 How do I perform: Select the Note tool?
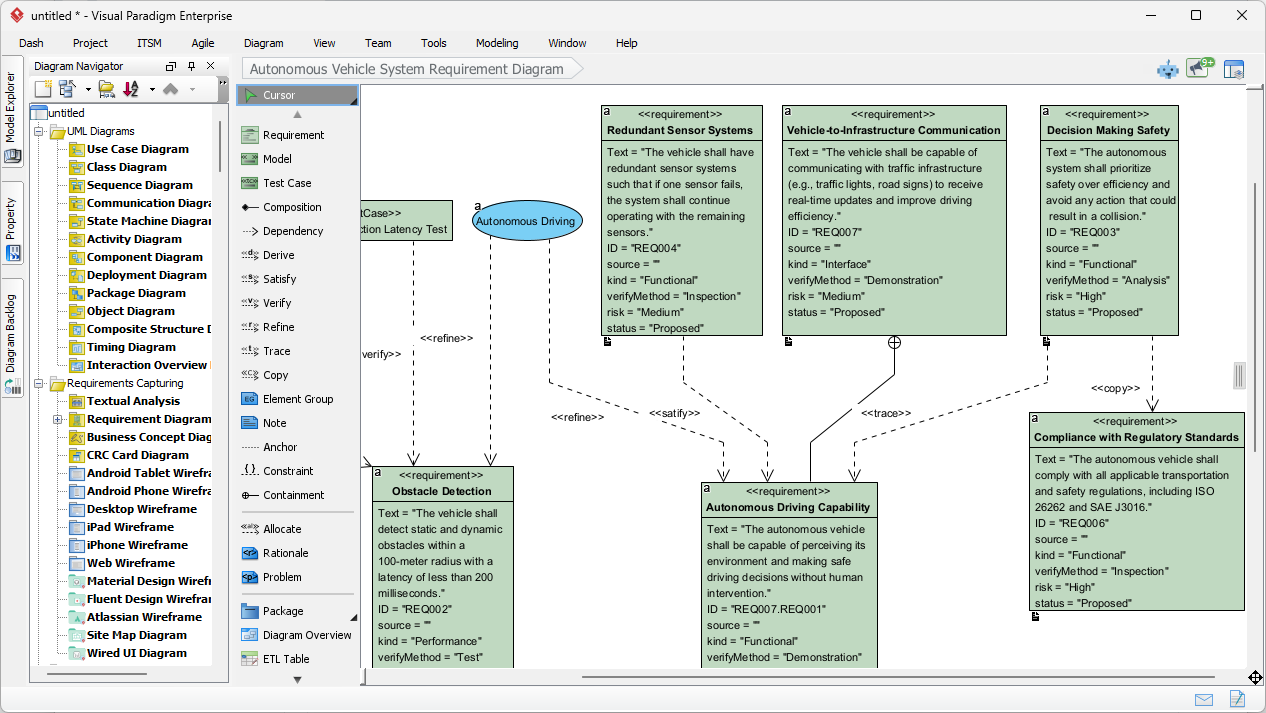[272, 423]
